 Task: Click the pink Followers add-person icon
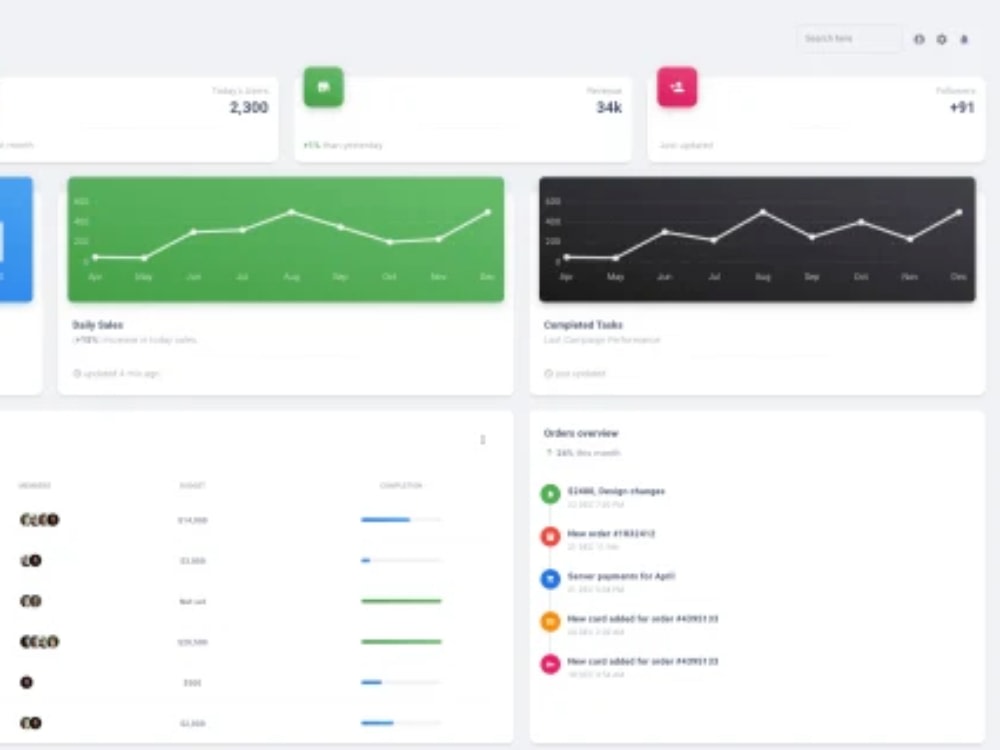(677, 87)
